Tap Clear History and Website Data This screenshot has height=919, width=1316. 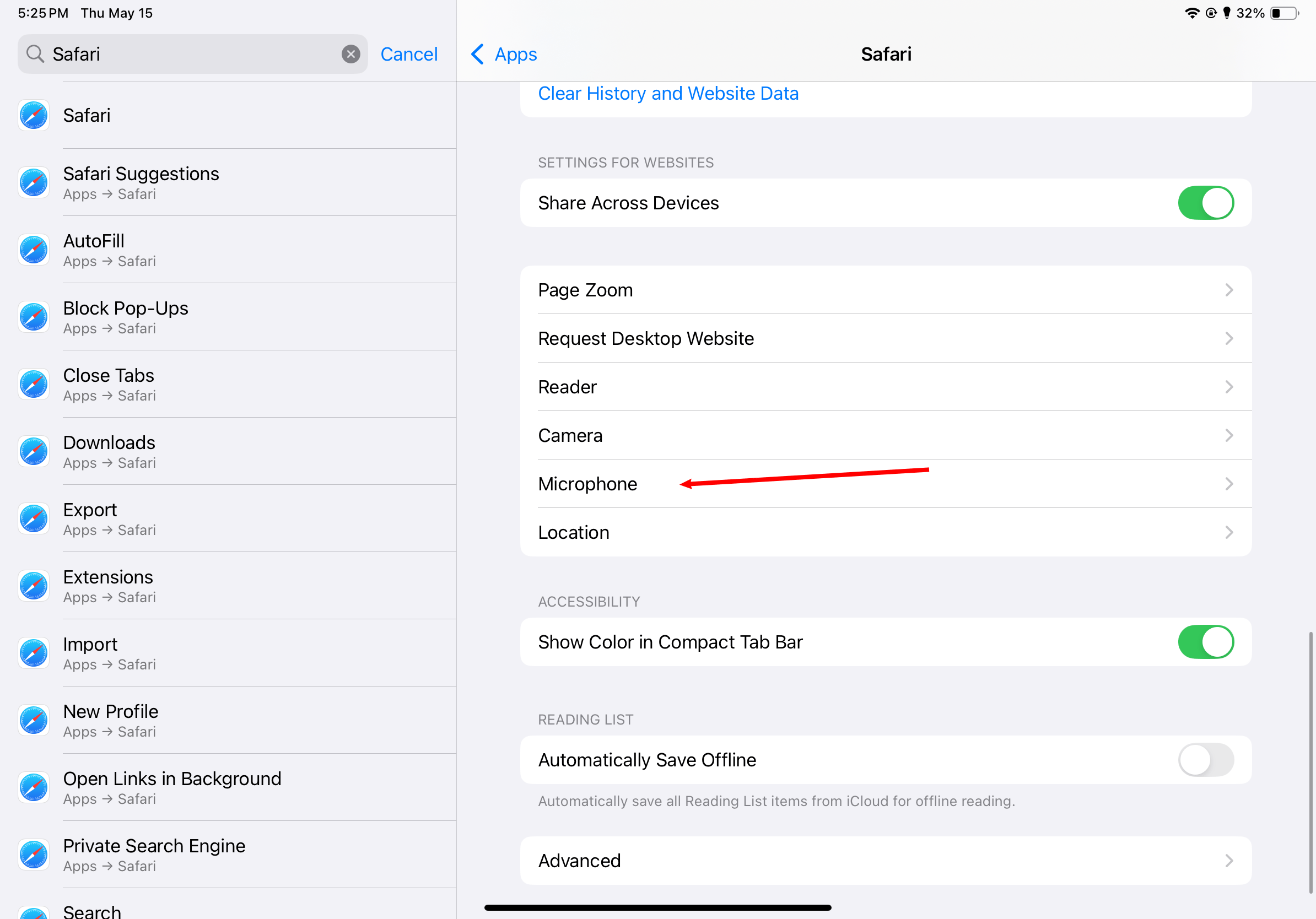click(x=668, y=94)
